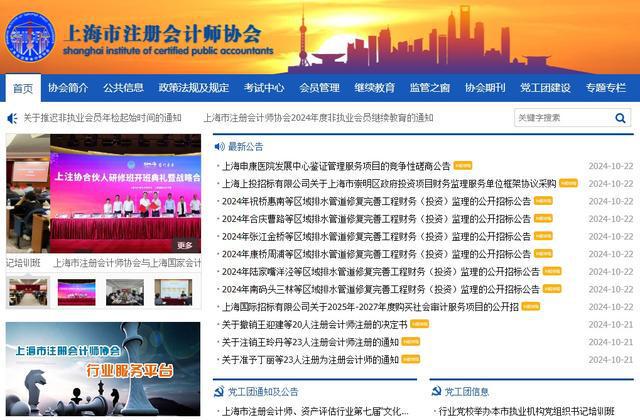
Task: Click the new badge after 上海申康医院 announcement
Action: (x=463, y=165)
